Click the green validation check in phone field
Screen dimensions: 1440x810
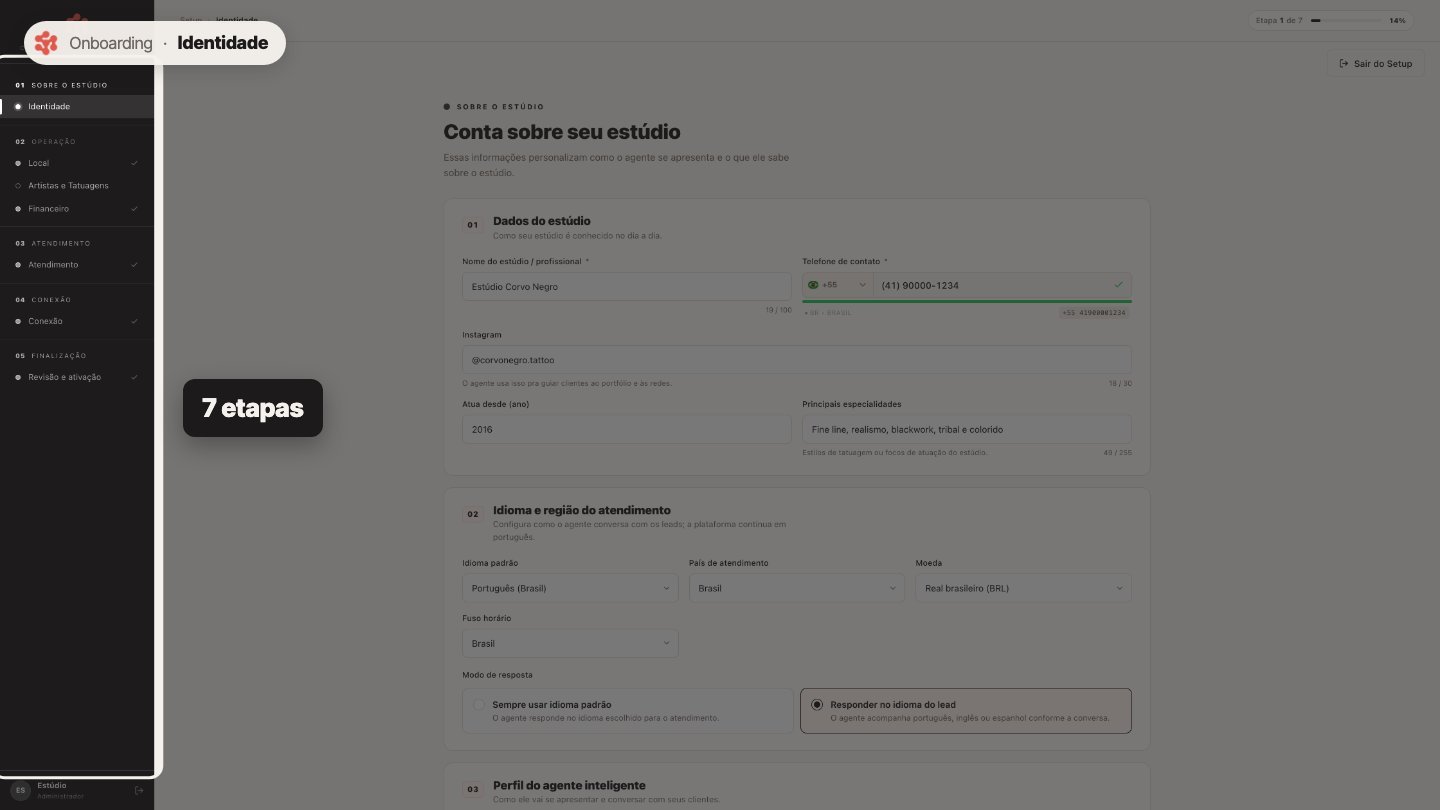pyautogui.click(x=1119, y=285)
